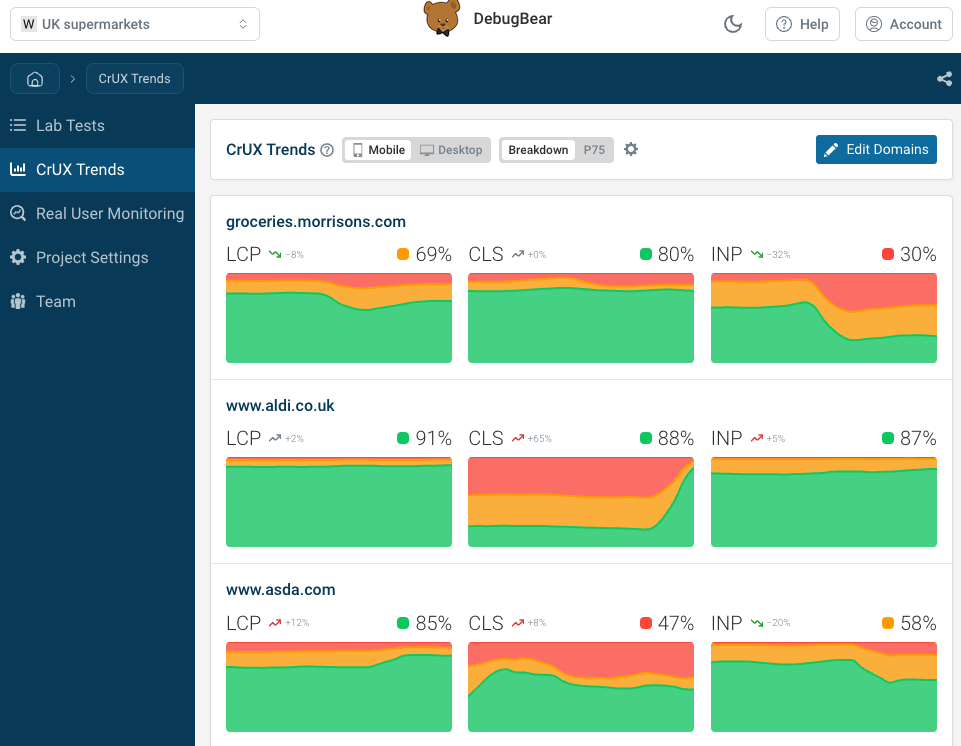
Task: Click the share icon
Action: point(944,78)
